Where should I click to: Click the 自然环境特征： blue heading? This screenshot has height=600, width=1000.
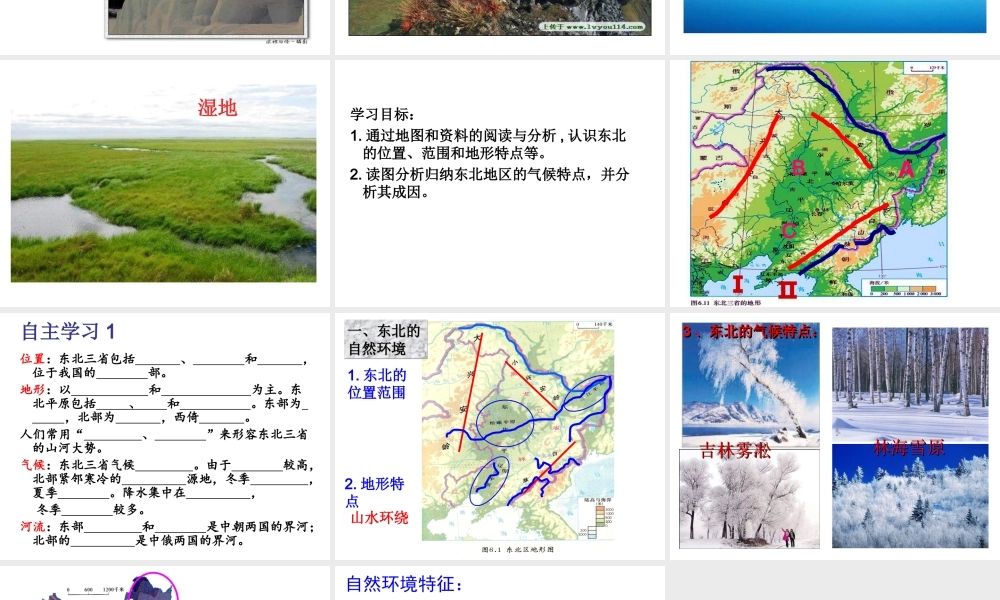pos(404,584)
